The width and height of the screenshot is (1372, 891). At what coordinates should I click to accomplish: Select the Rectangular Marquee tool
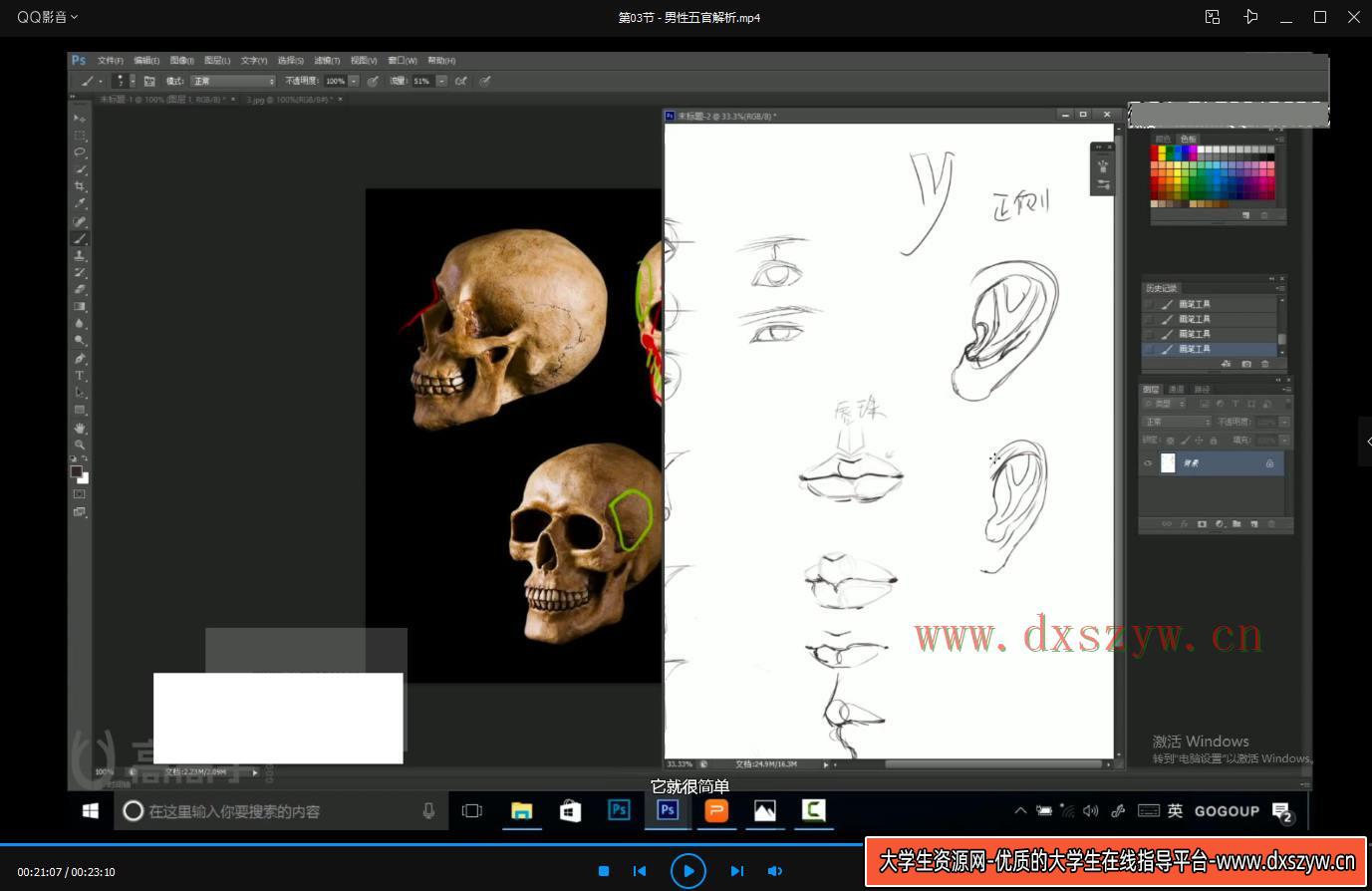pyautogui.click(x=80, y=135)
